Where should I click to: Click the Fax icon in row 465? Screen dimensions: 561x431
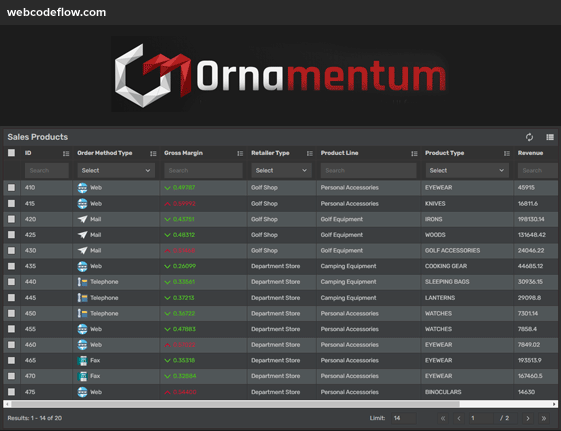tap(82, 361)
